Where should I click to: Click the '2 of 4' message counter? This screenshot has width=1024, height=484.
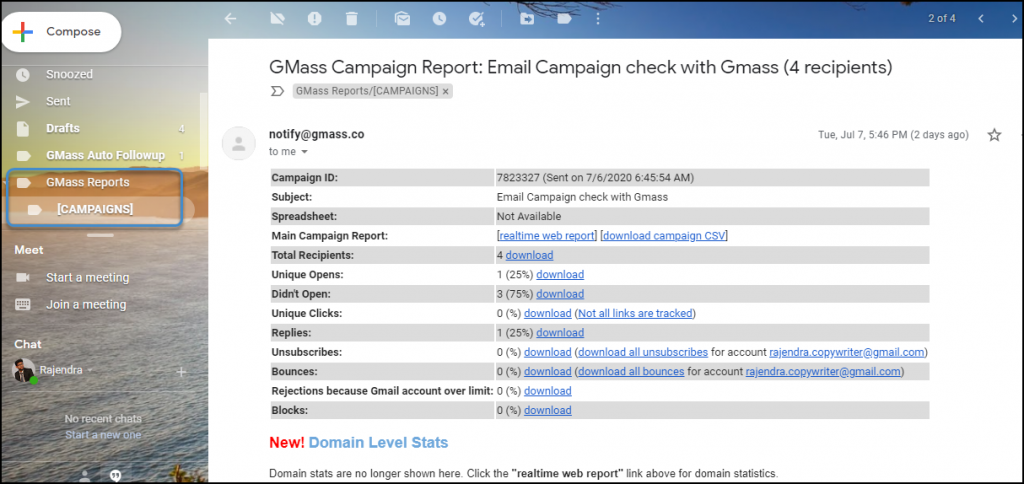click(942, 18)
